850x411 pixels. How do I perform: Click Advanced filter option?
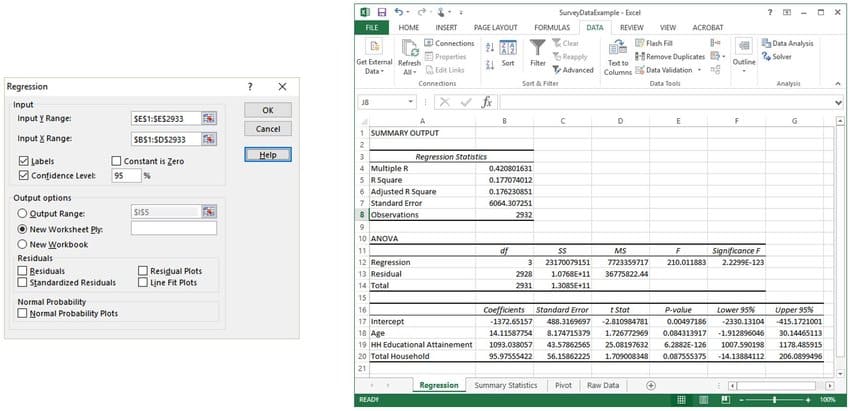tap(573, 70)
